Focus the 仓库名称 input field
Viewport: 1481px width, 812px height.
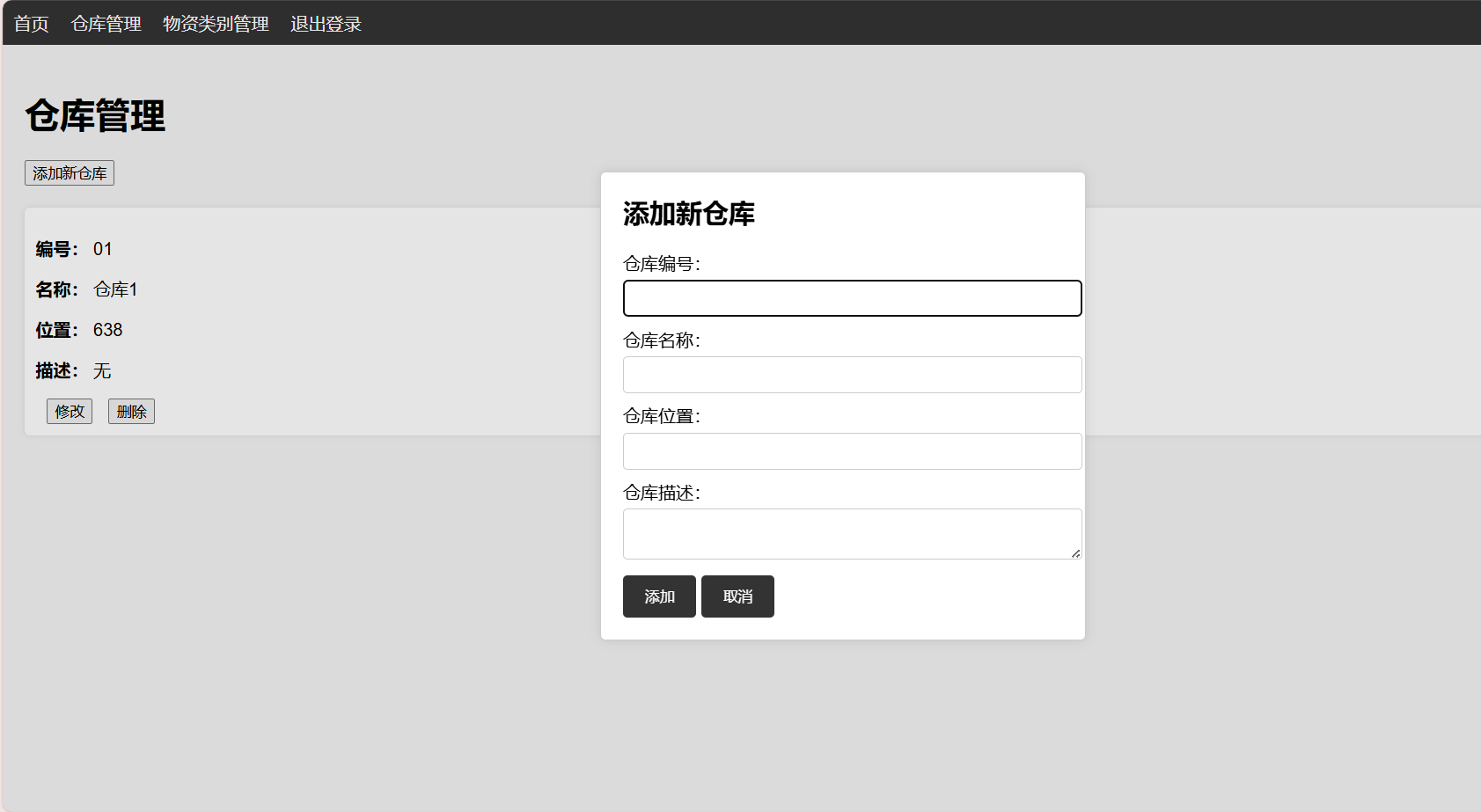pos(852,375)
